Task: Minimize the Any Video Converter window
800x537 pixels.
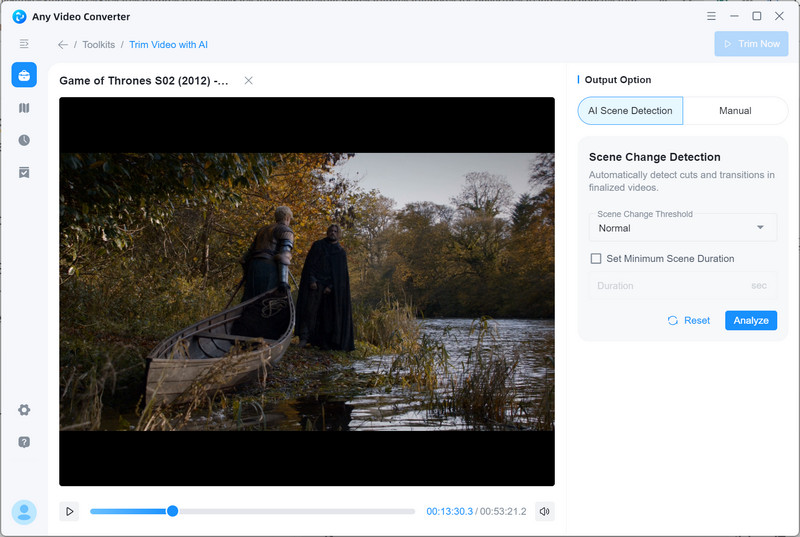Action: tap(734, 16)
